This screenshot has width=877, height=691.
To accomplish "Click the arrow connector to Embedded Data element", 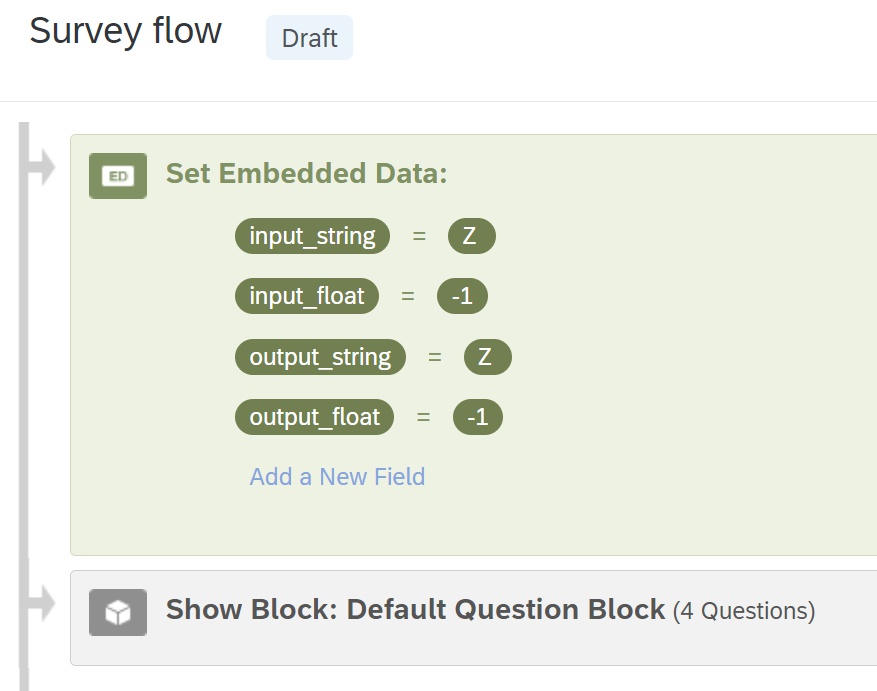I will click(41, 168).
